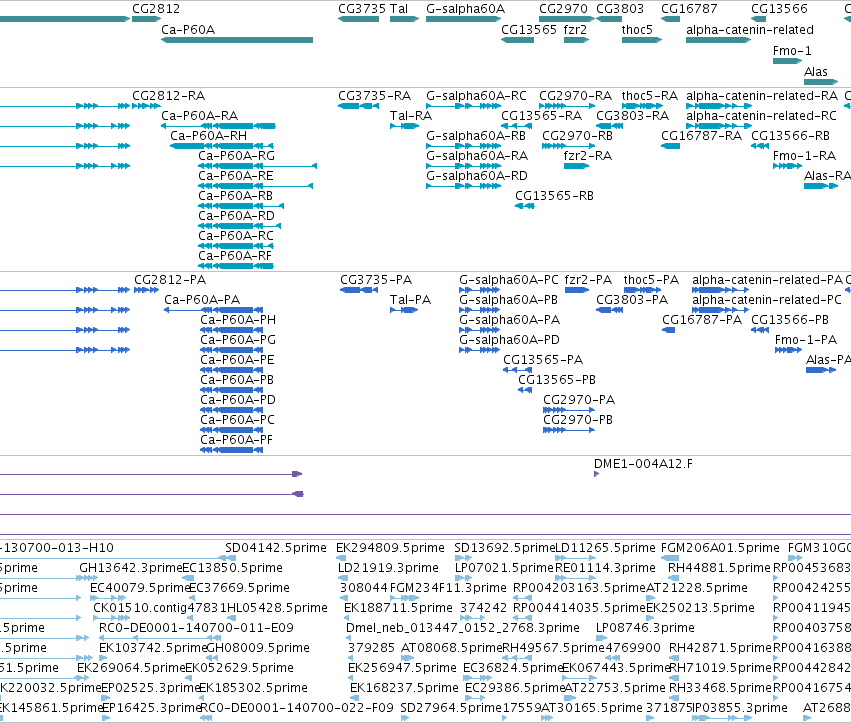The height and width of the screenshot is (723, 851).
Task: Click the thoc5-PA protein label
Action: 651,280
